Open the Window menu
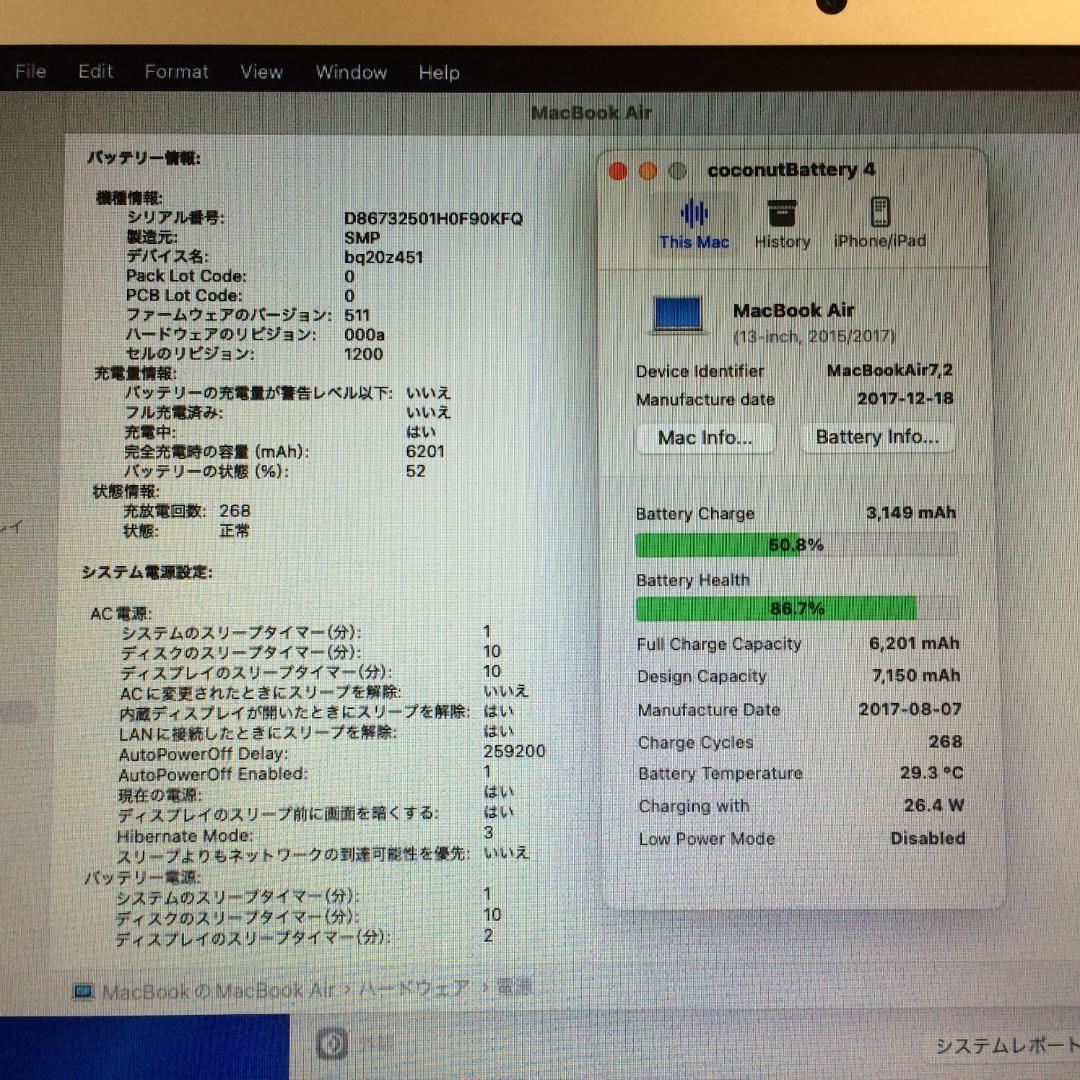The height and width of the screenshot is (1080, 1080). click(351, 72)
